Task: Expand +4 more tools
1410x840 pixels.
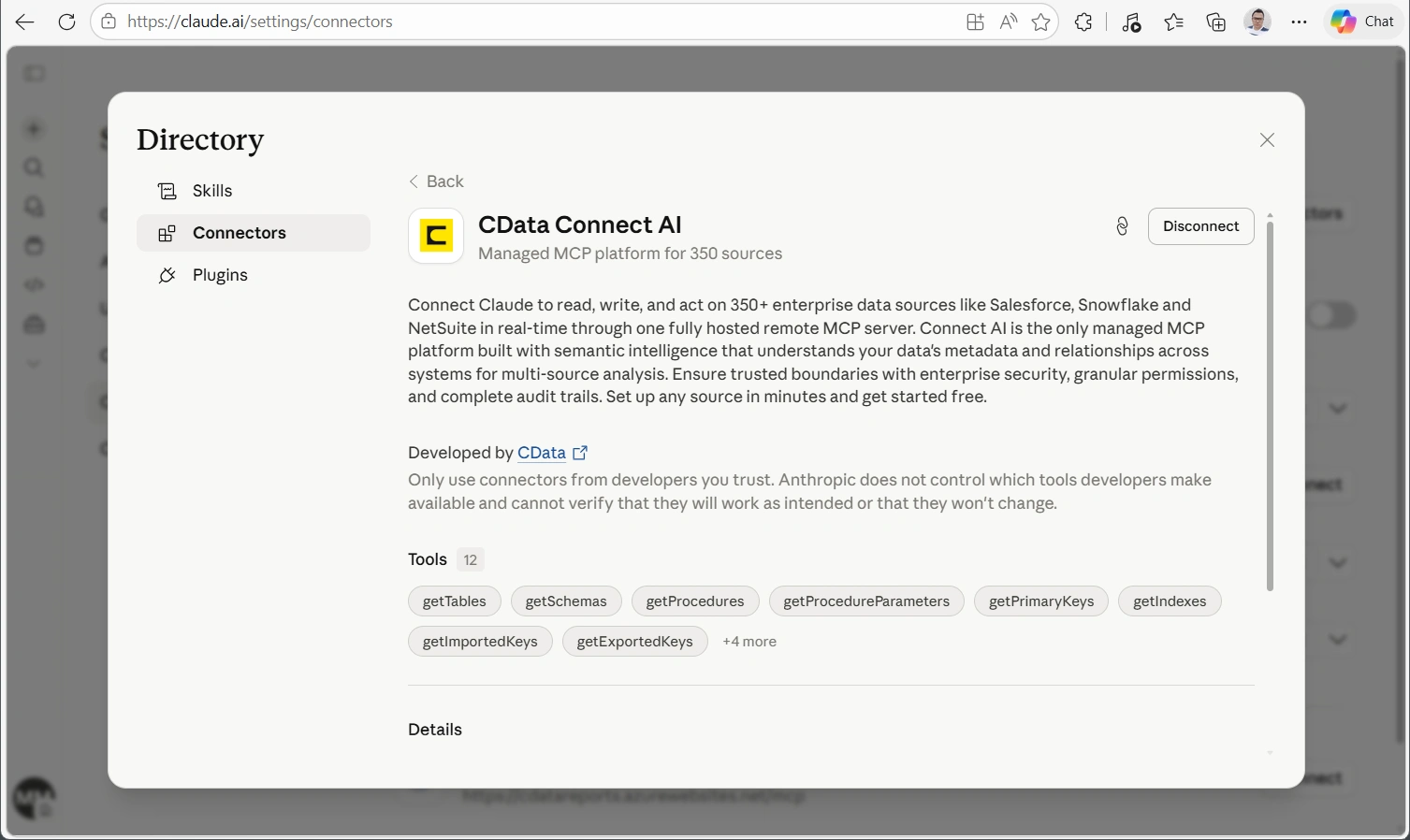Action: (749, 642)
